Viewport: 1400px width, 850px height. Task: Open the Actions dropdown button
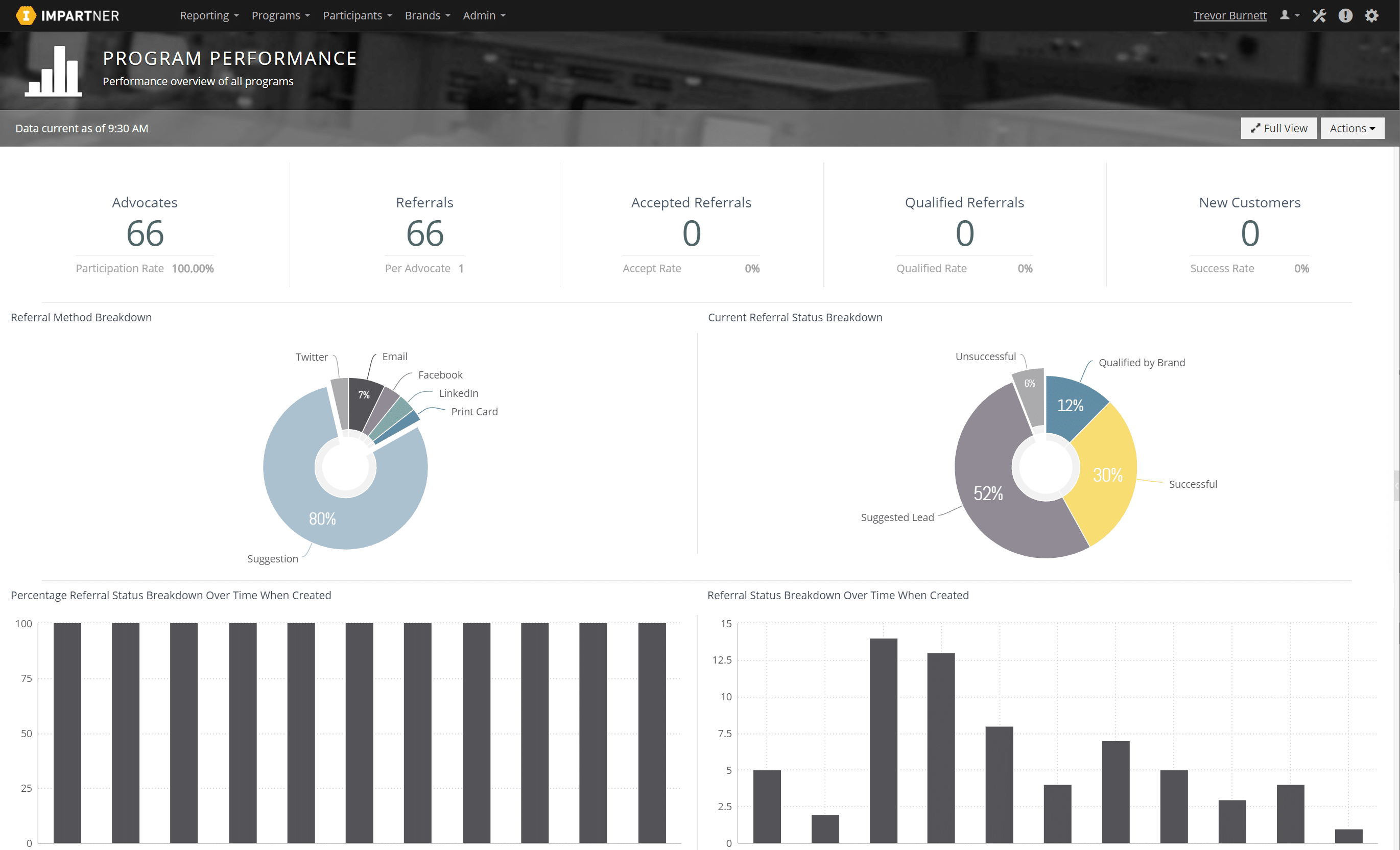point(1351,128)
